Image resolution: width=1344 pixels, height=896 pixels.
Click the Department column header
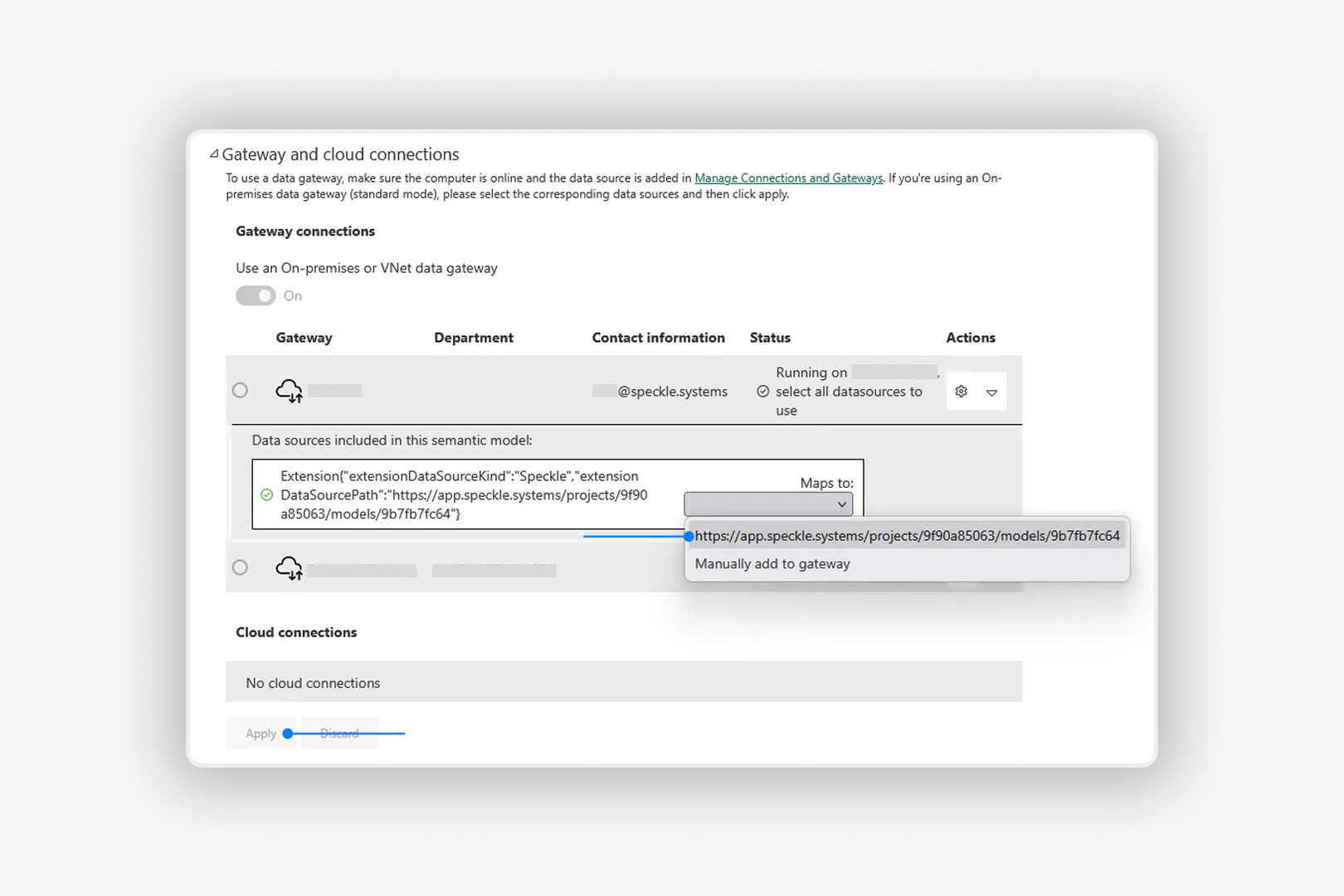(x=474, y=338)
